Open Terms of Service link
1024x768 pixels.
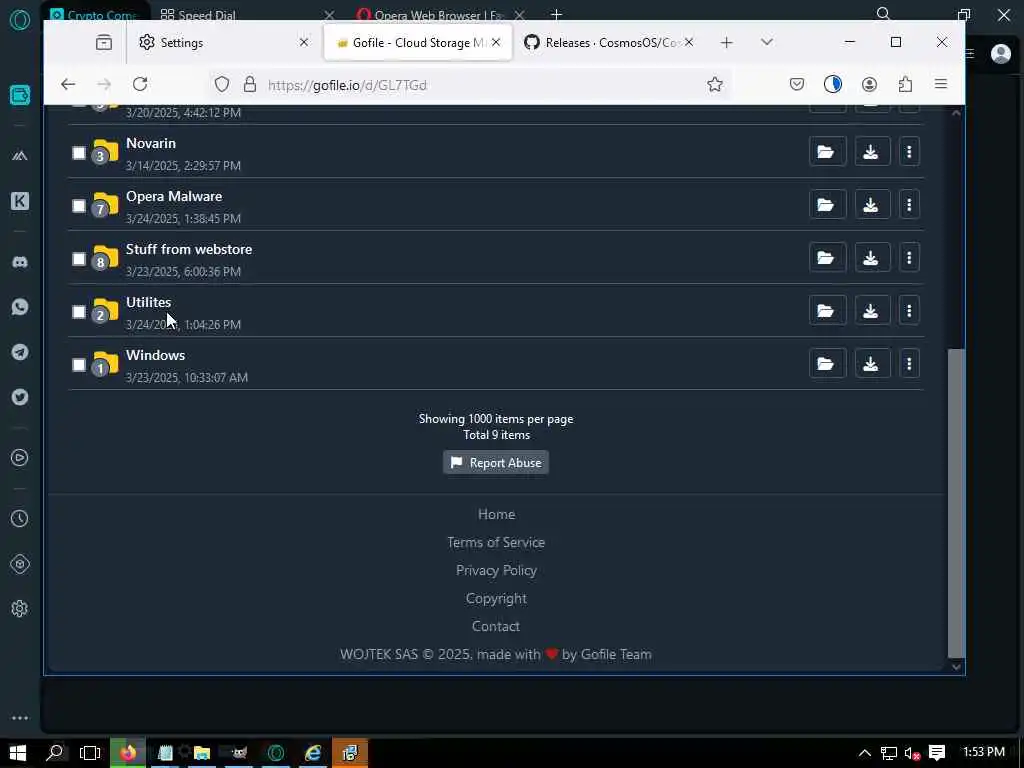496,542
